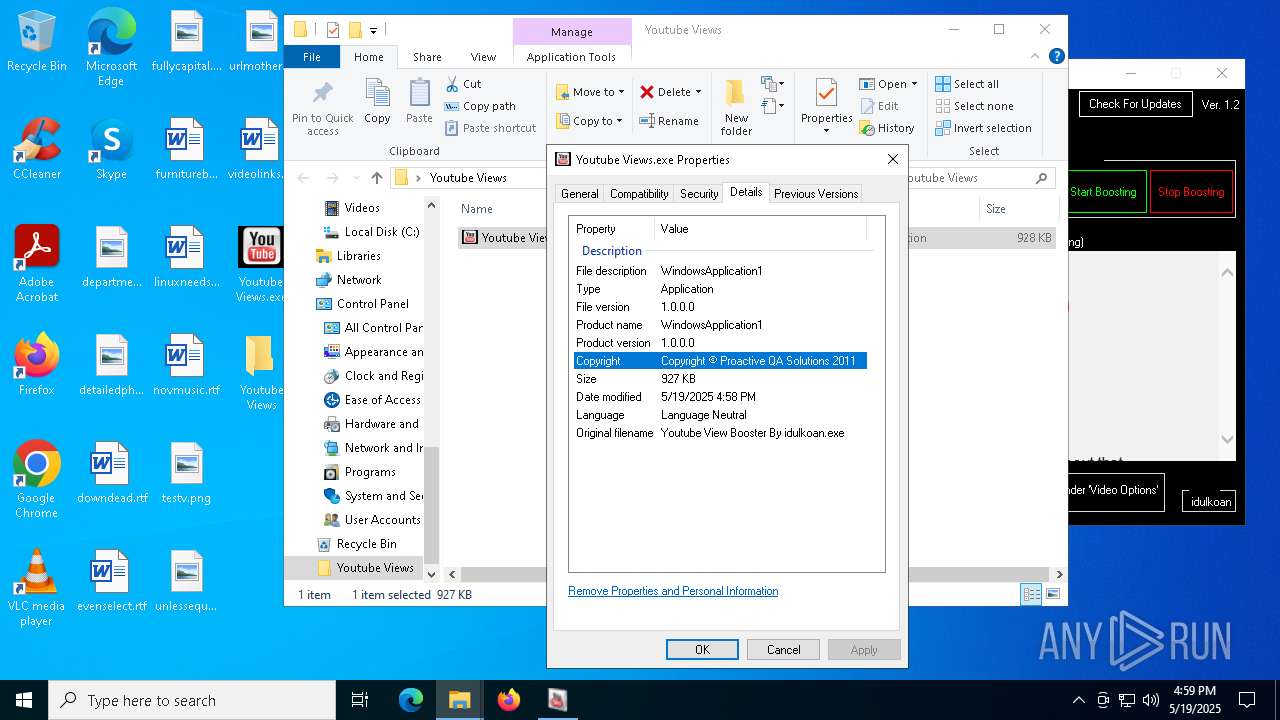The width and height of the screenshot is (1280, 720).
Task: Collapse the Explorer ribbon chevron
Action: click(x=1037, y=57)
